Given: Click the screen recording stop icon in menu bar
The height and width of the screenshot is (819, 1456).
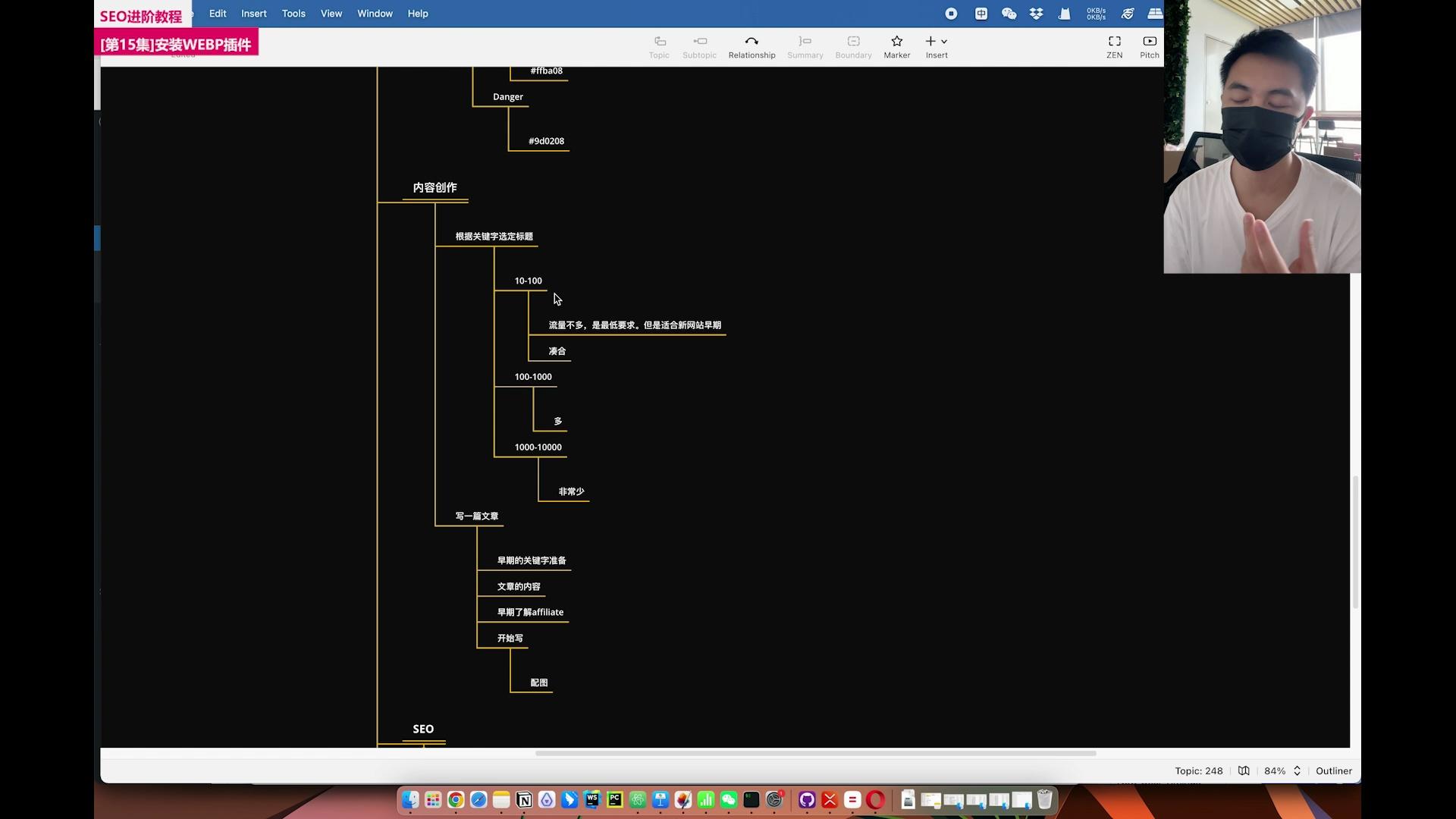Looking at the screenshot, I should 951,14.
